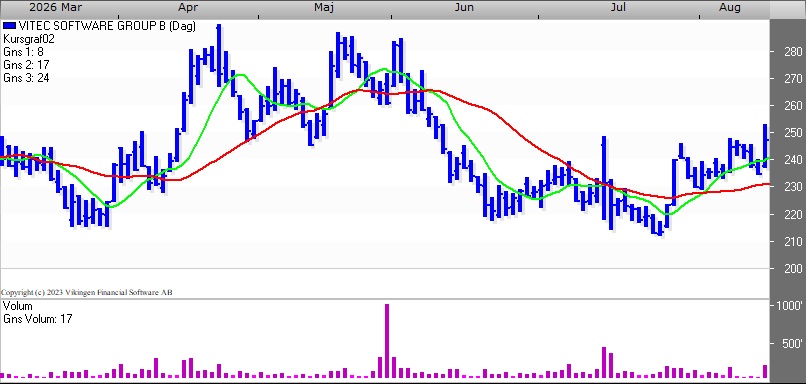
Task: Click the last price bar in August
Action: pyautogui.click(x=765, y=146)
